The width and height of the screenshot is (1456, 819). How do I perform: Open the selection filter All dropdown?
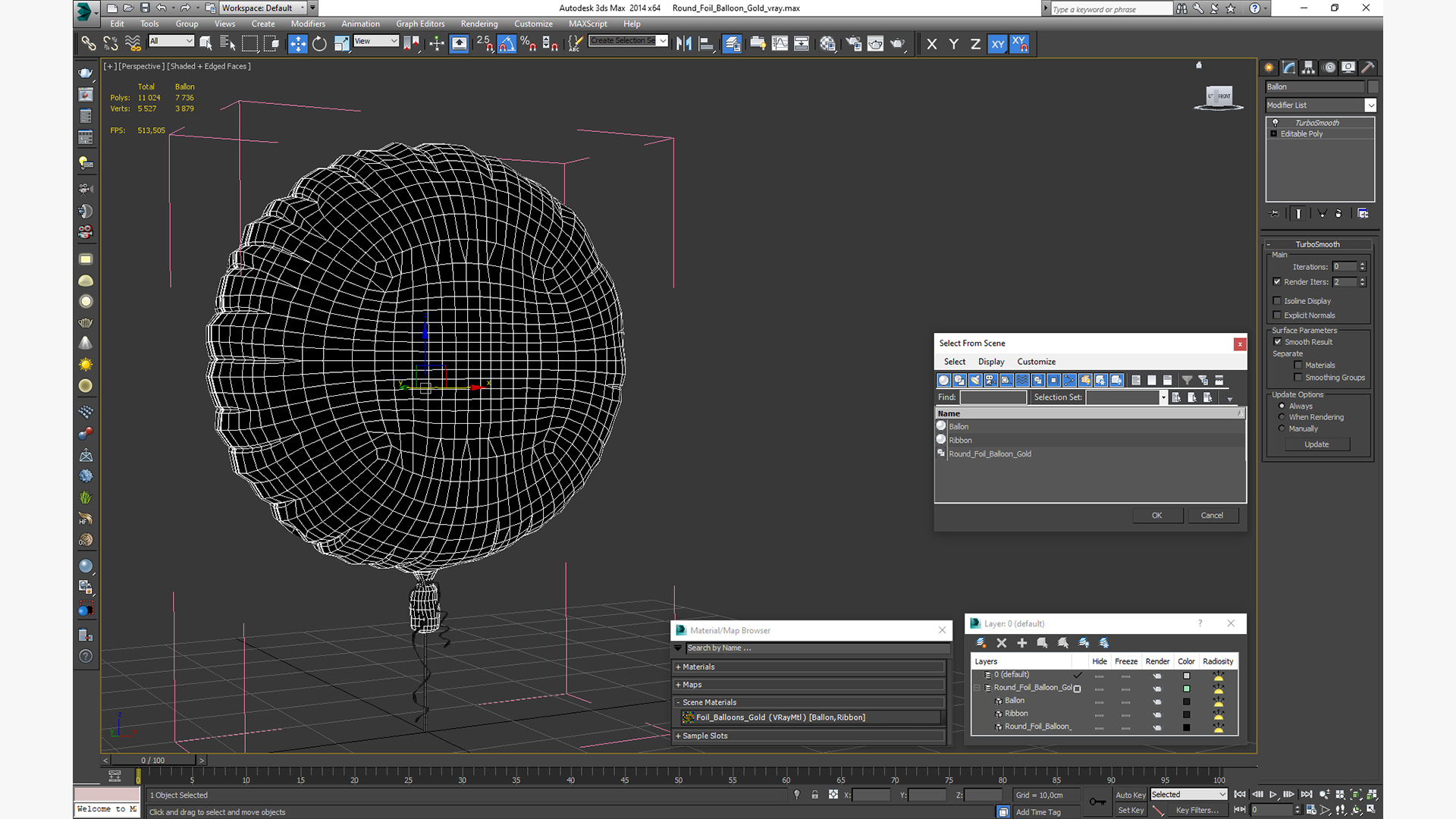(x=171, y=41)
